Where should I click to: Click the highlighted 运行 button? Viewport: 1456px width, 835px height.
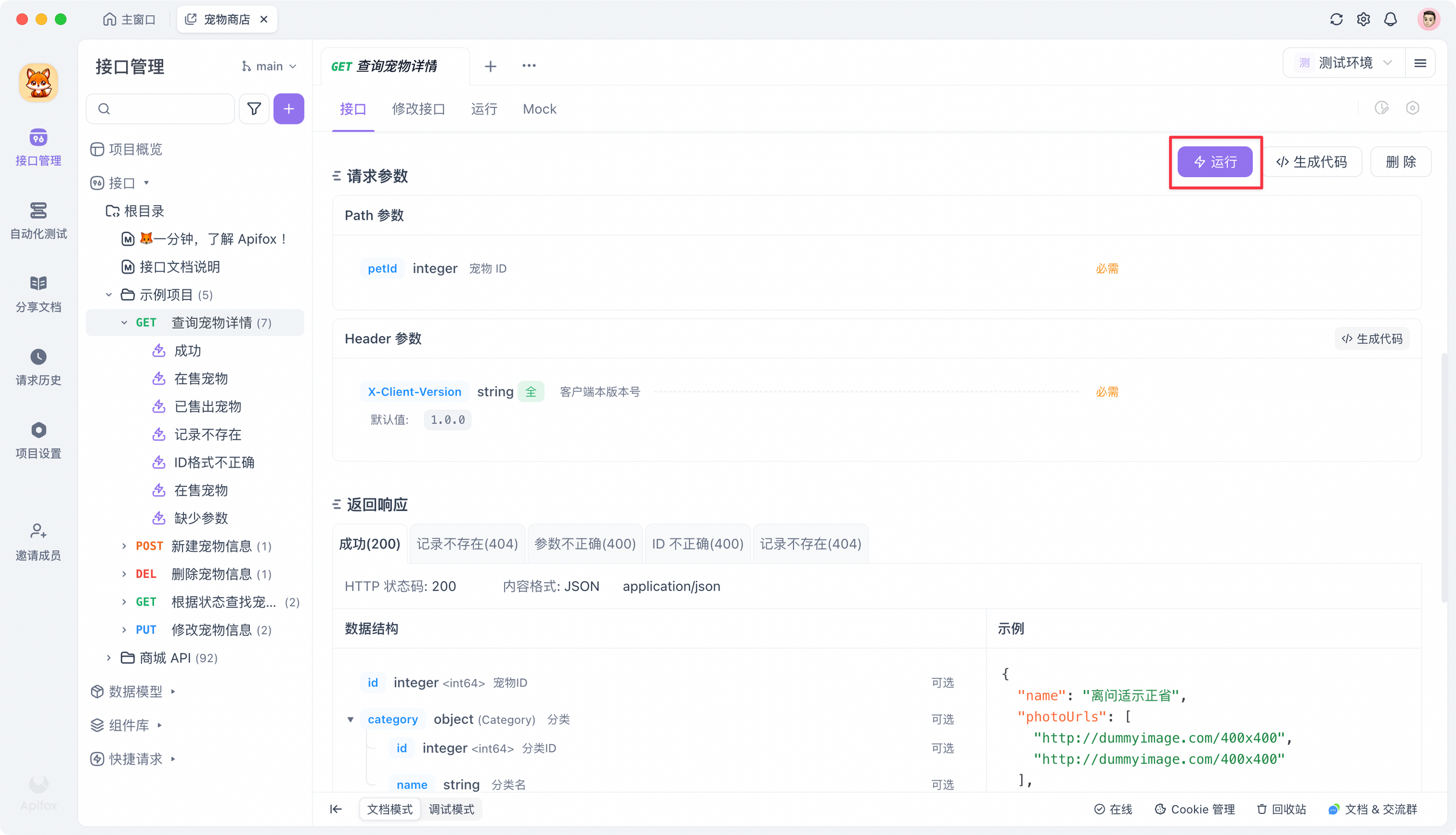1215,162
